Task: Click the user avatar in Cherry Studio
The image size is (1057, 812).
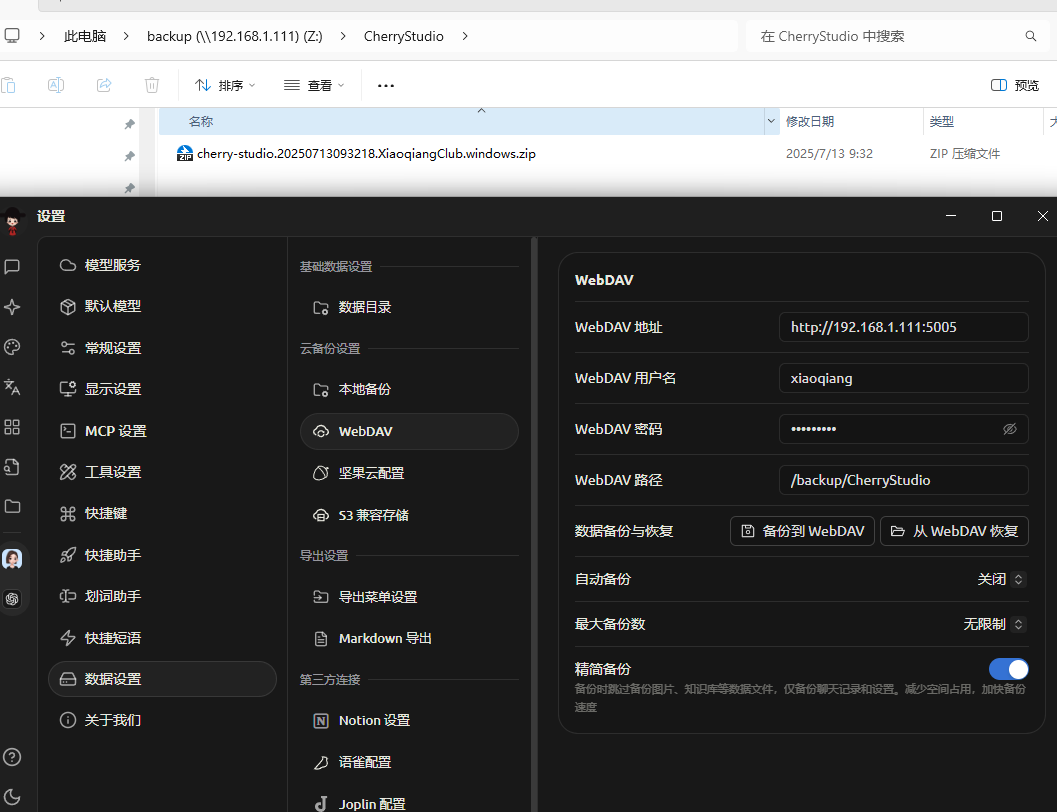Action: 12,220
